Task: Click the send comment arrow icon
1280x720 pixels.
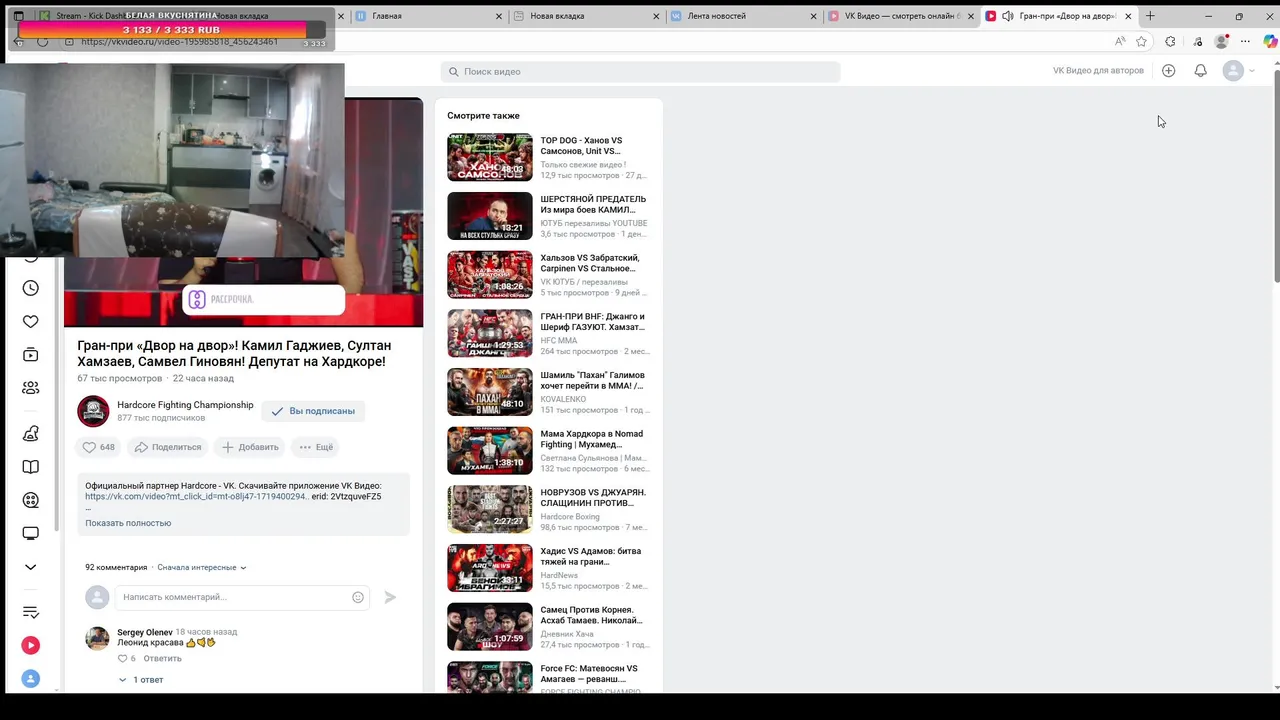Action: [x=390, y=597]
